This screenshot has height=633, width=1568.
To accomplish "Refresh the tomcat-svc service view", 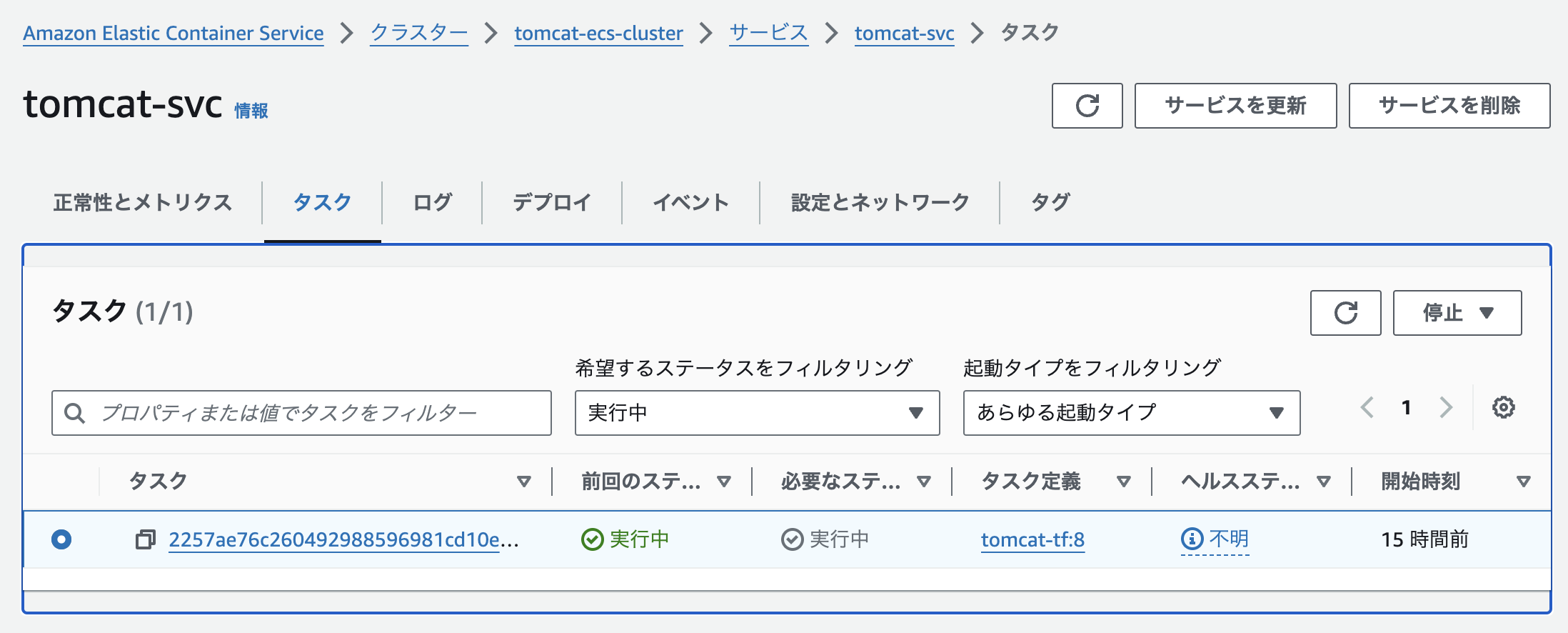I will (x=1086, y=106).
